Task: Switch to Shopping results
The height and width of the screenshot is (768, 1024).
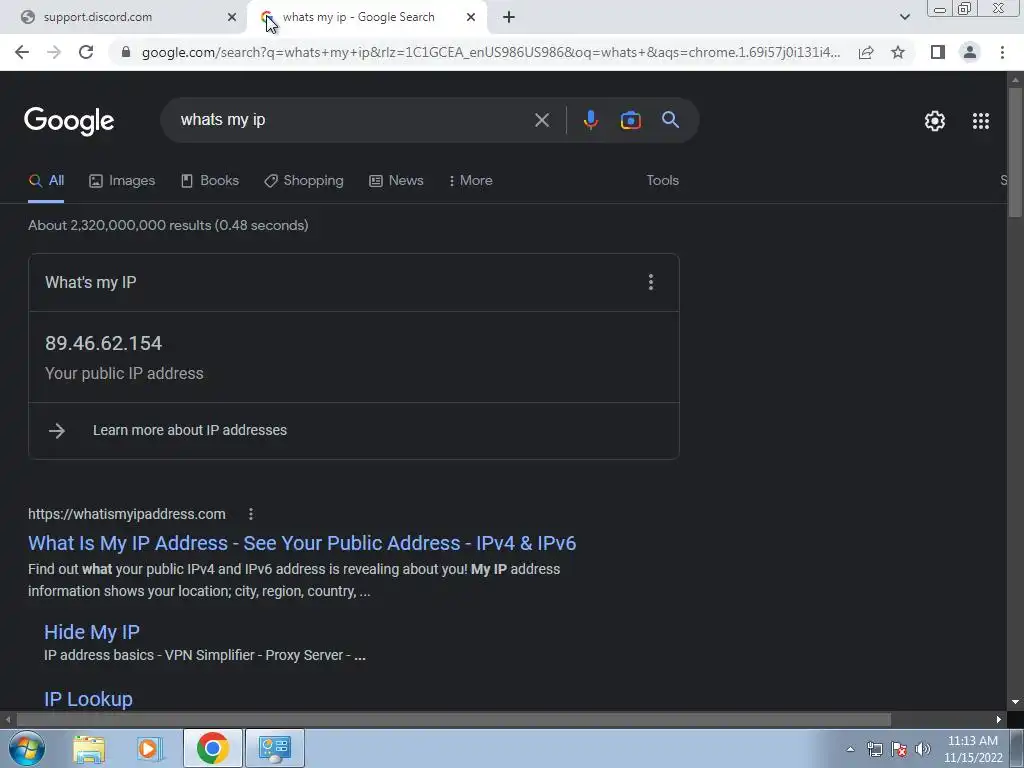Action: [304, 181]
